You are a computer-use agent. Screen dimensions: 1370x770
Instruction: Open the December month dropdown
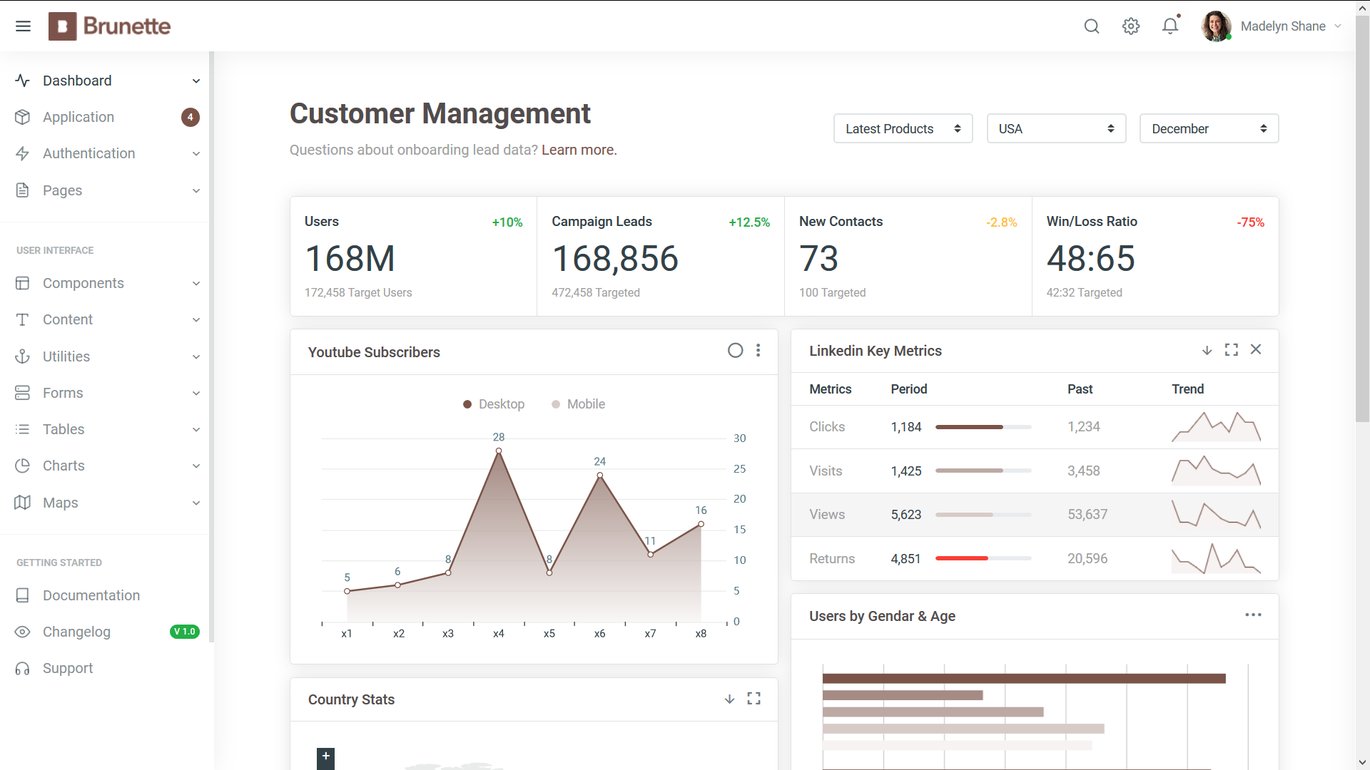pyautogui.click(x=1209, y=128)
